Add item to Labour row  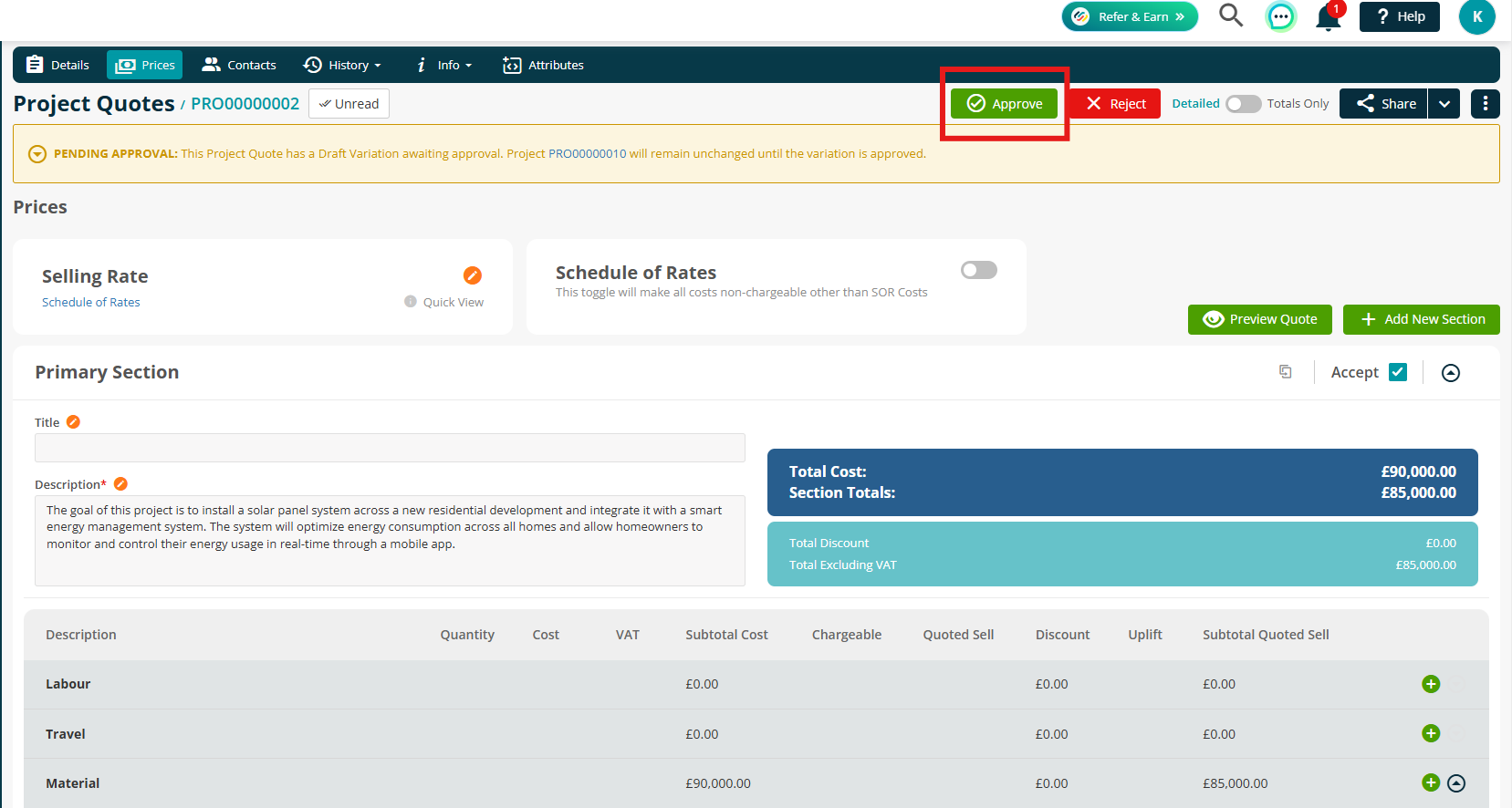point(1431,684)
